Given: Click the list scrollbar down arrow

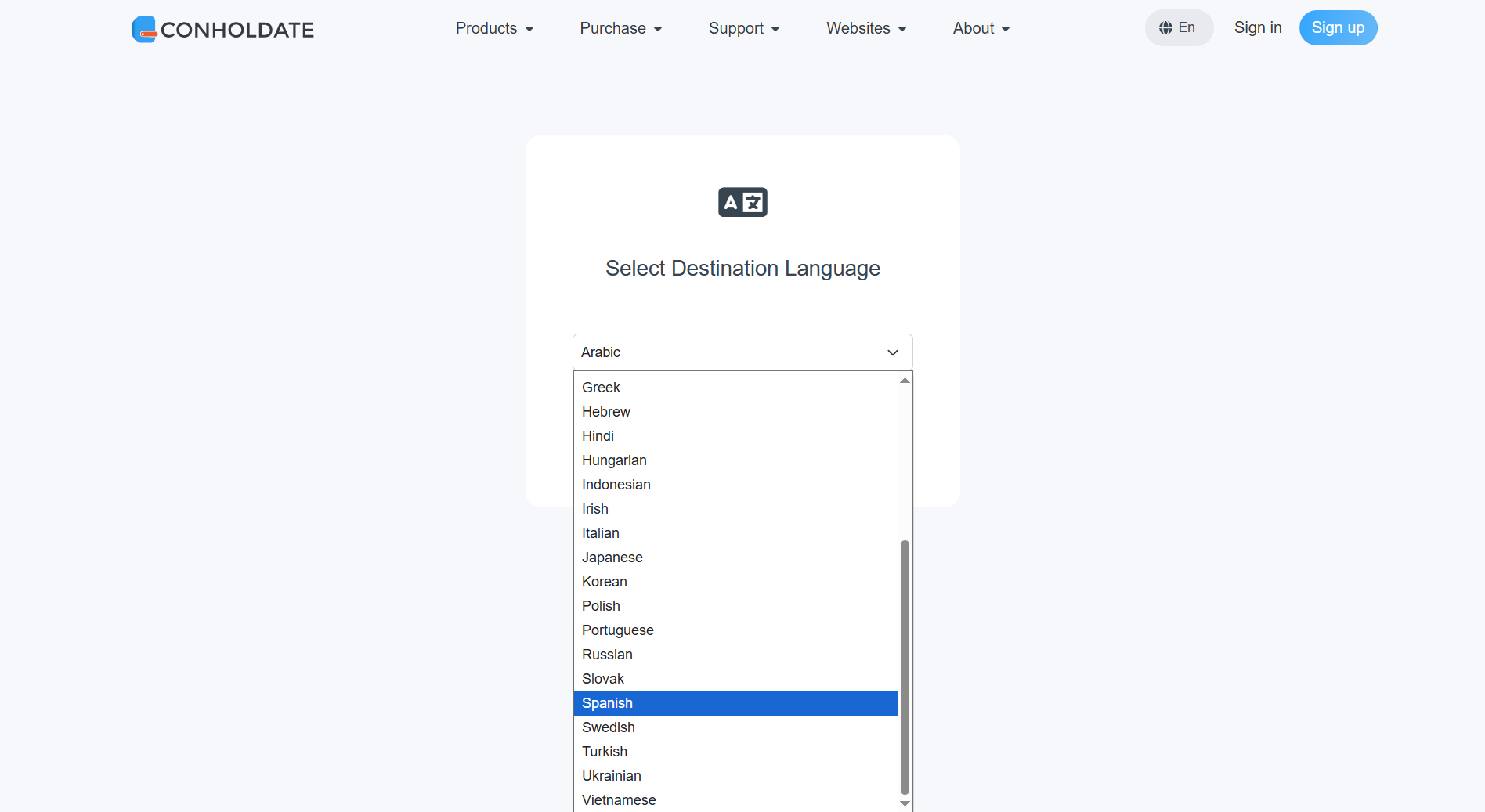Looking at the screenshot, I should (905, 803).
